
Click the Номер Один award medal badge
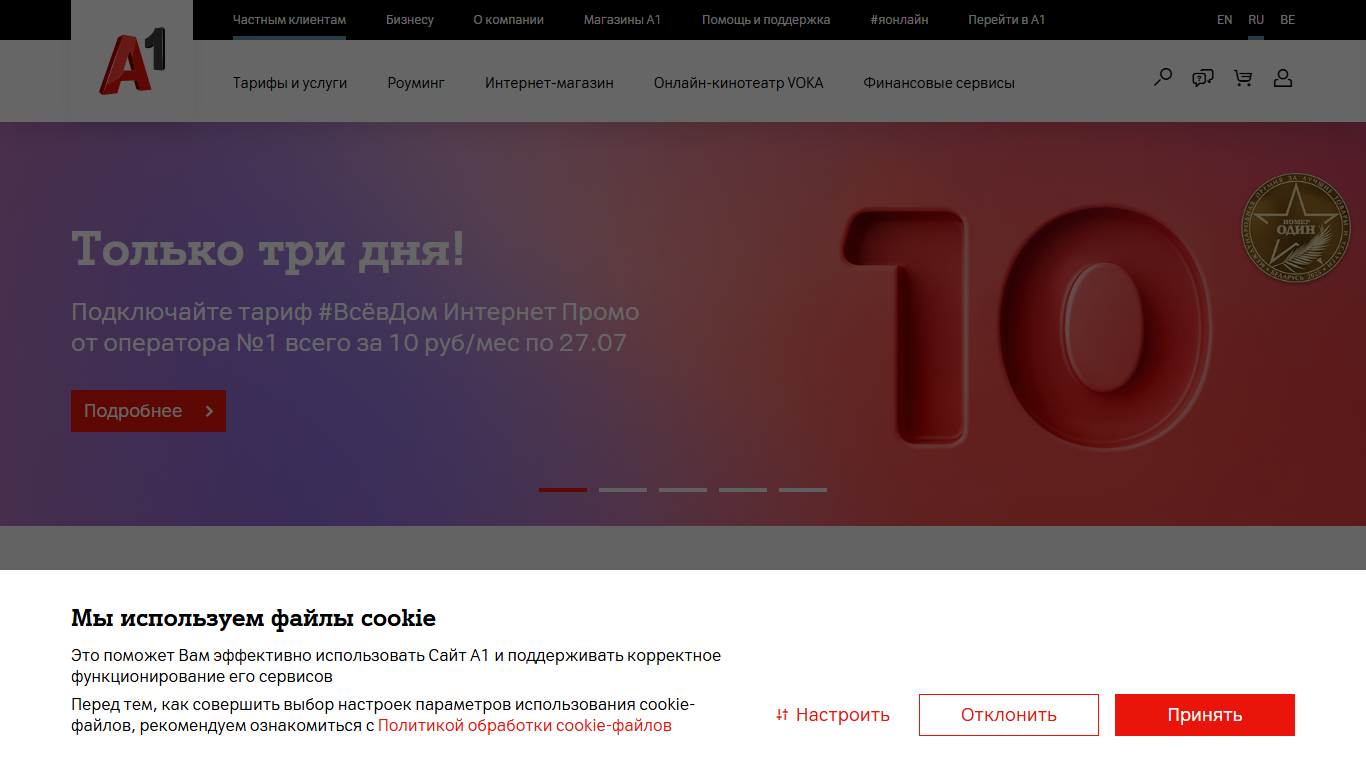click(x=1295, y=229)
